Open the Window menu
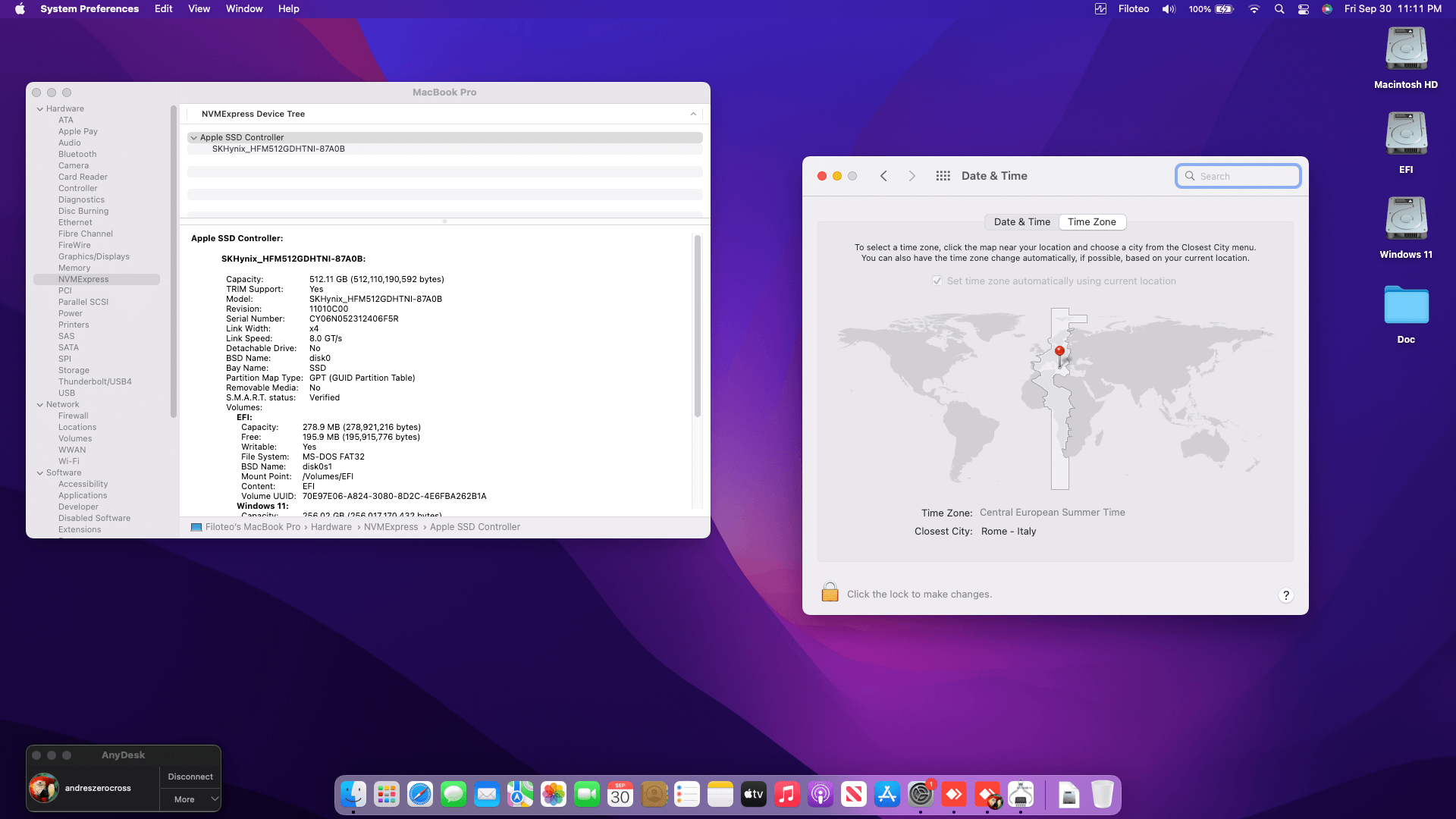The width and height of the screenshot is (1456, 819). [244, 9]
